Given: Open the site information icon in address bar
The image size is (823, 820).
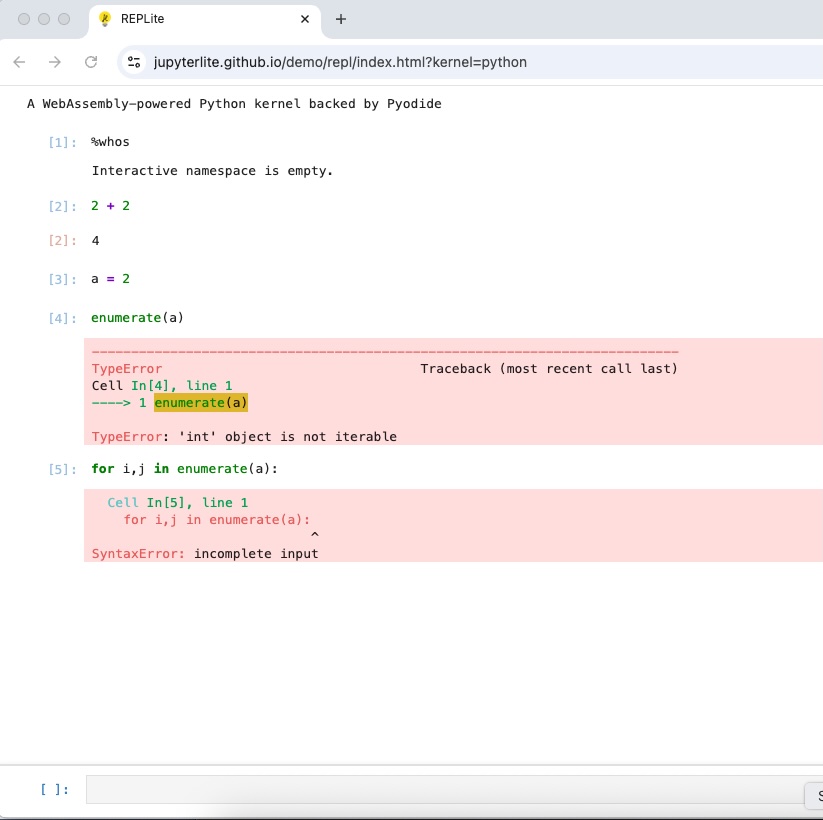Looking at the screenshot, I should 134,62.
